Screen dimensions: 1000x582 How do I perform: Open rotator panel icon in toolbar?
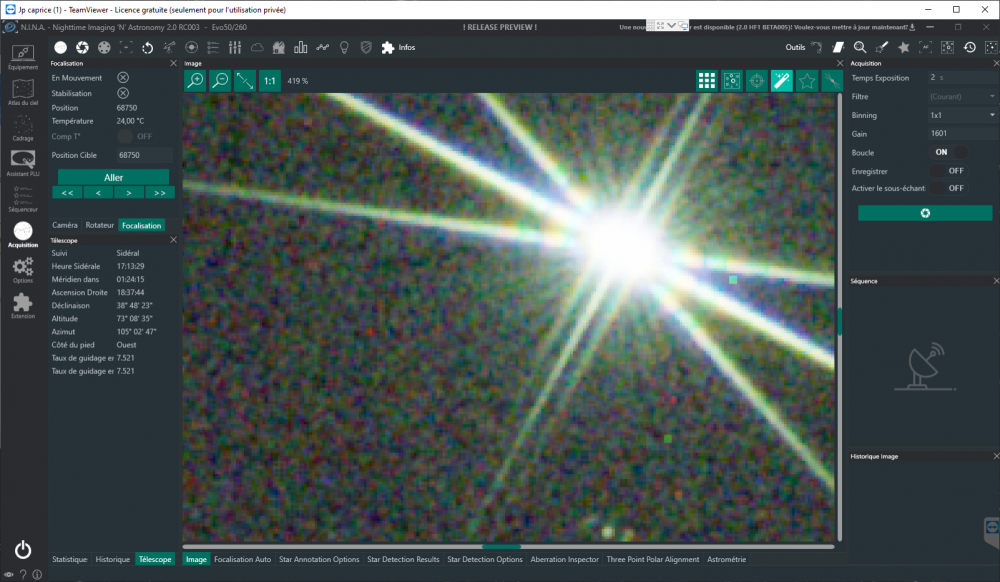pyautogui.click(x=147, y=47)
